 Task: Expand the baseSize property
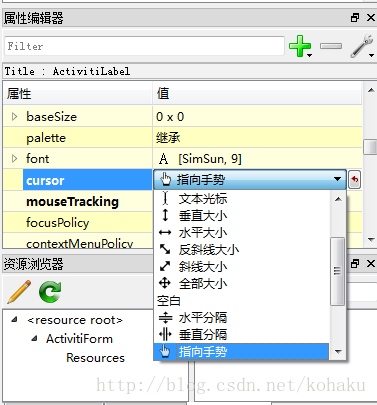(14, 116)
